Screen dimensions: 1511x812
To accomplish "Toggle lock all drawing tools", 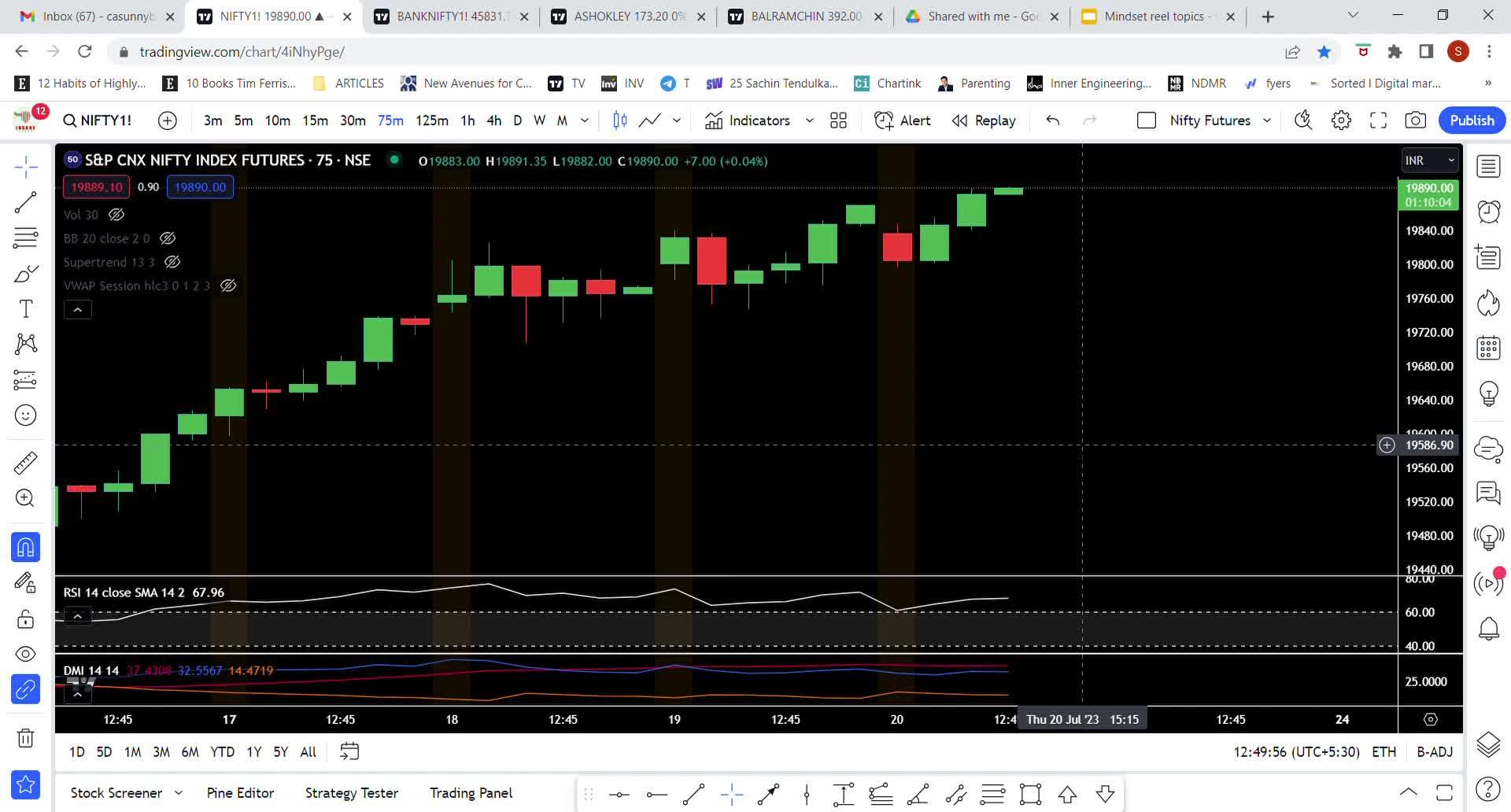I will (x=26, y=619).
